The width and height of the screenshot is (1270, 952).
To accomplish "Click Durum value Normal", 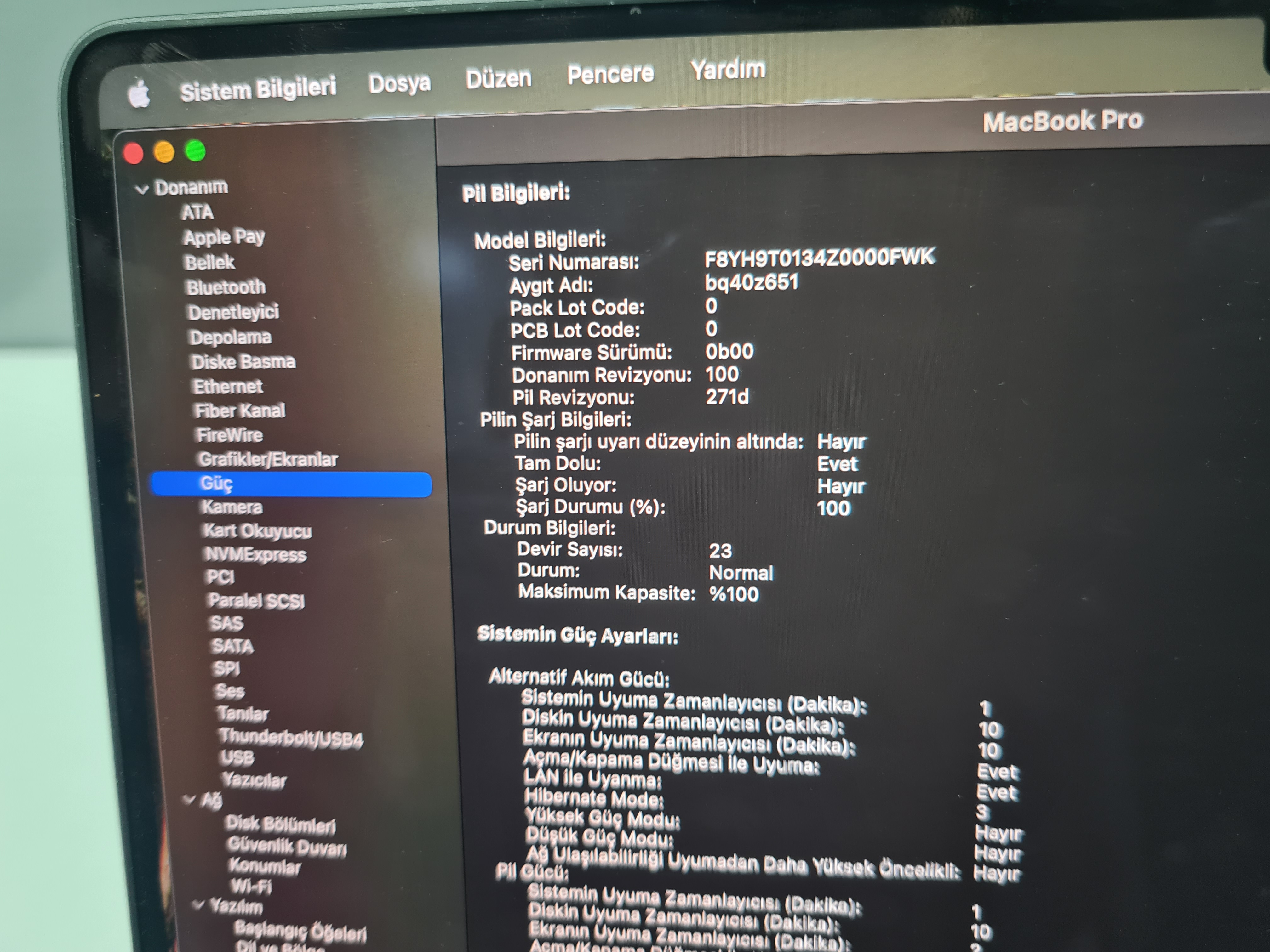I will (741, 573).
